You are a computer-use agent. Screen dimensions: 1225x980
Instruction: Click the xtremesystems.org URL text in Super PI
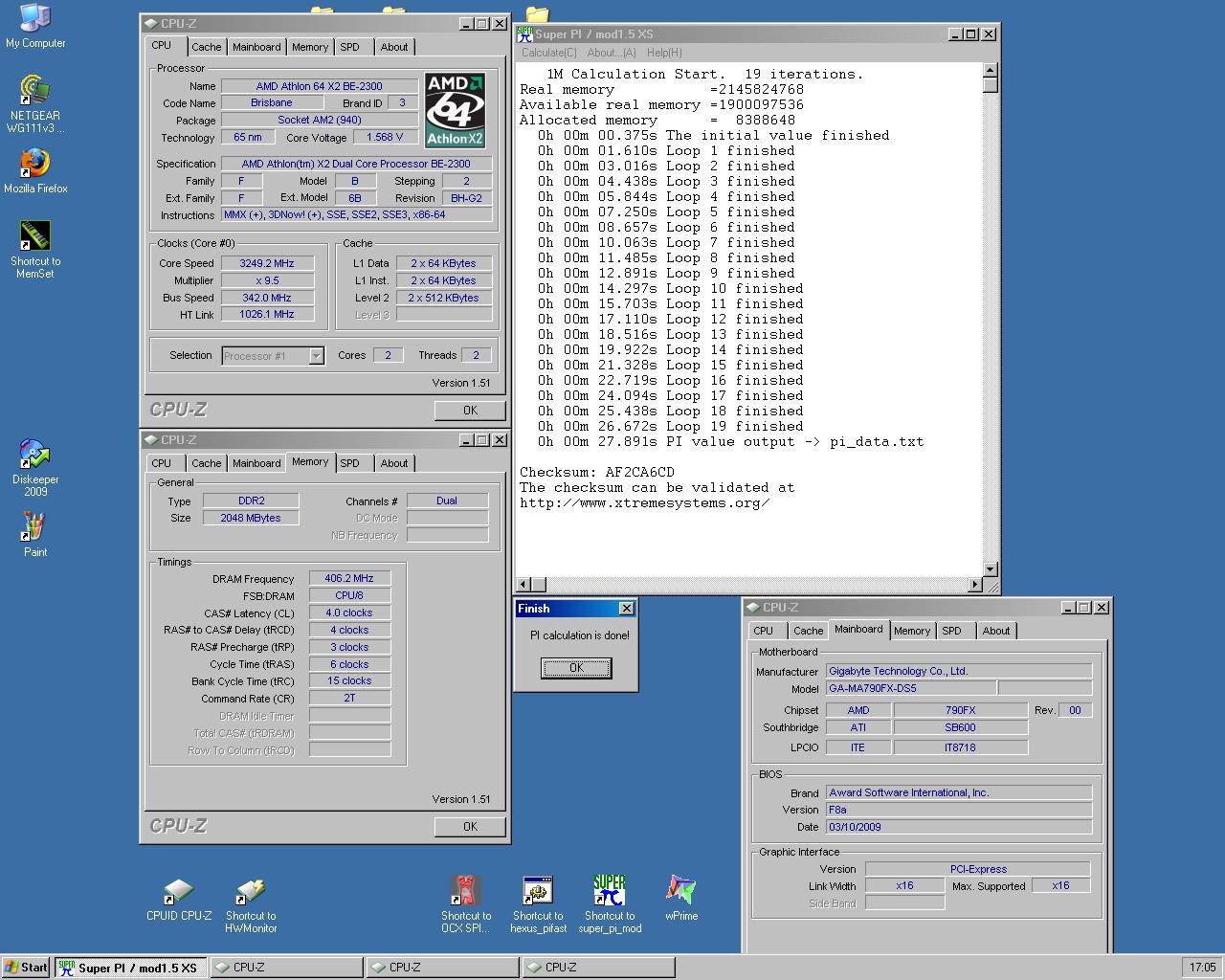(645, 502)
